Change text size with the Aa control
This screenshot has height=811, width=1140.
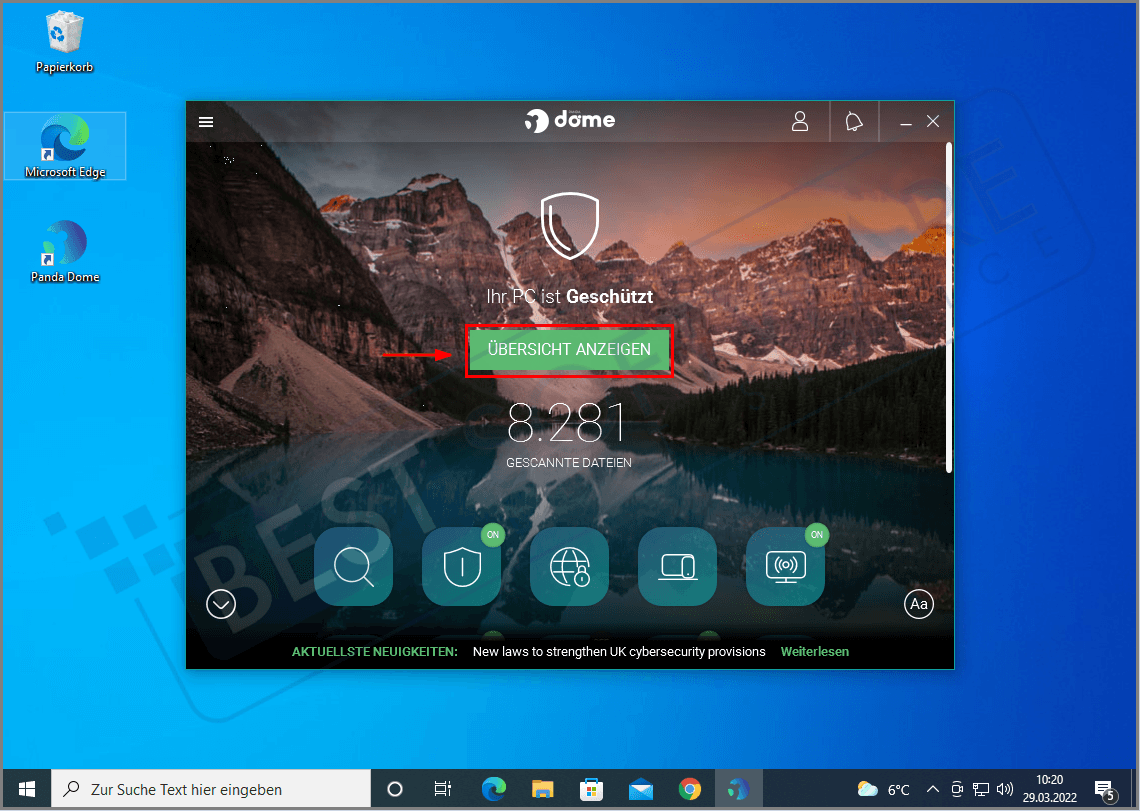click(x=919, y=603)
